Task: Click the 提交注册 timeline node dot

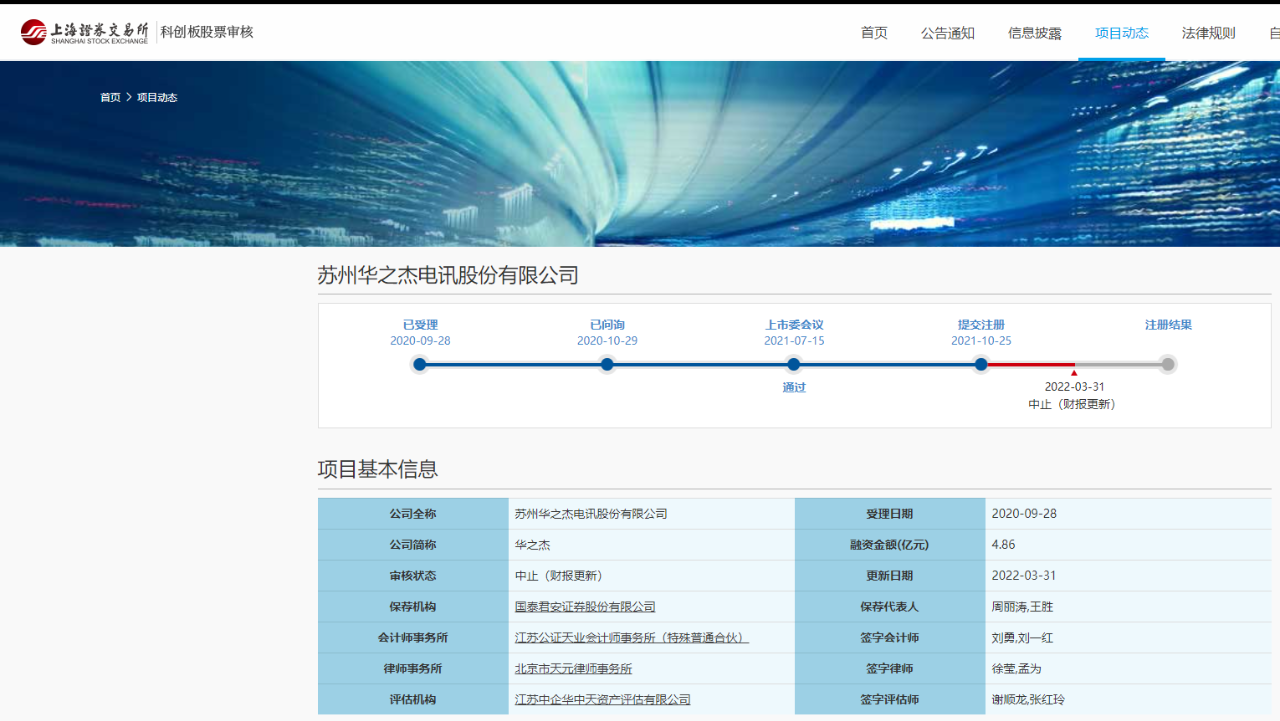Action: tap(981, 364)
